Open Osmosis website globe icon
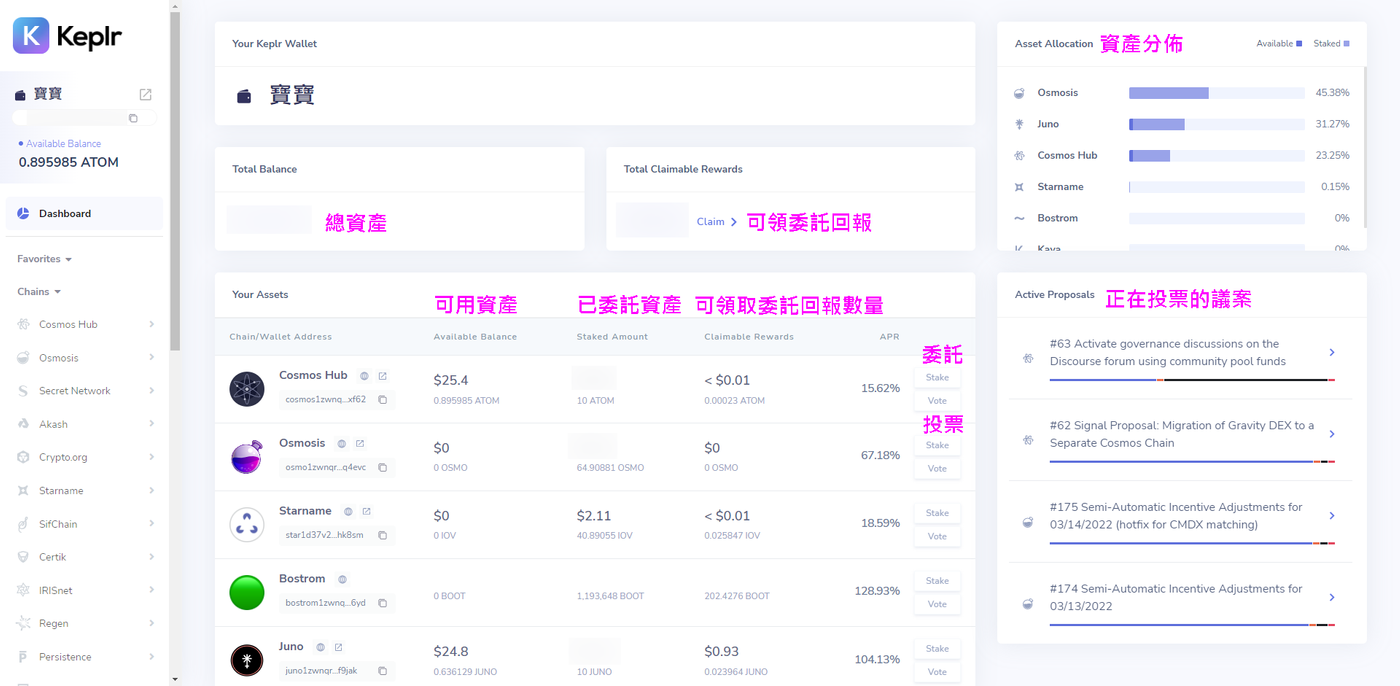 click(x=342, y=443)
